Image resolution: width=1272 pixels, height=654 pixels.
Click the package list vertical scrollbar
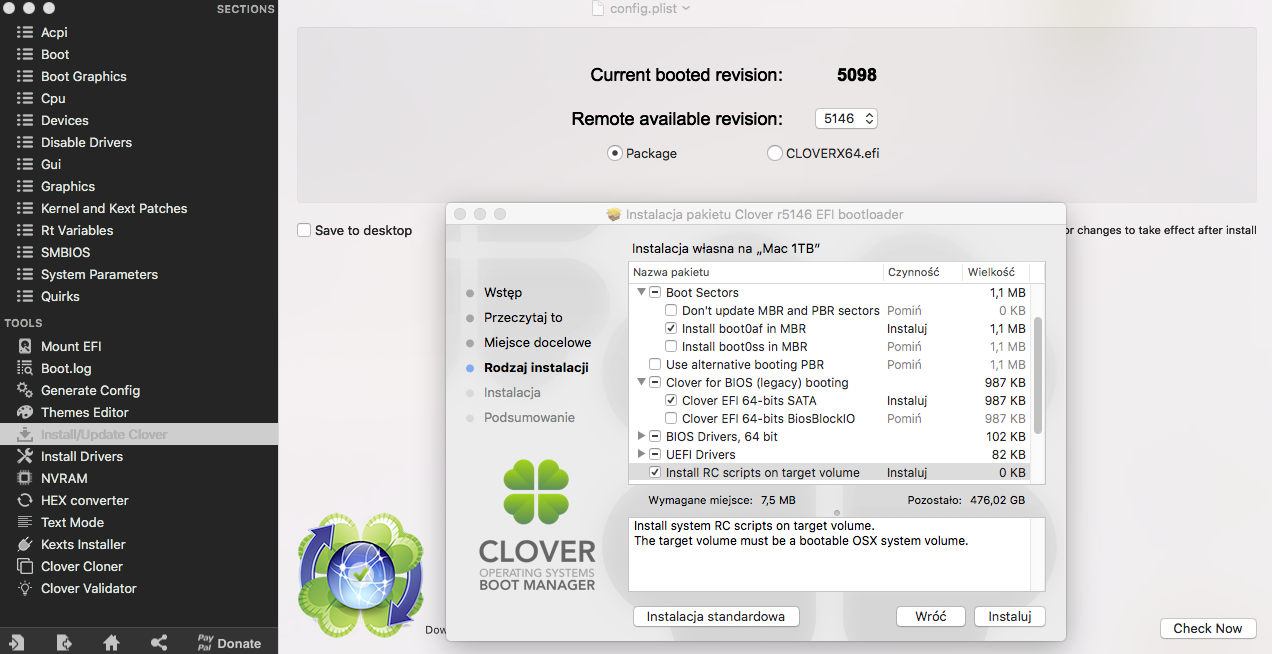pyautogui.click(x=1038, y=375)
